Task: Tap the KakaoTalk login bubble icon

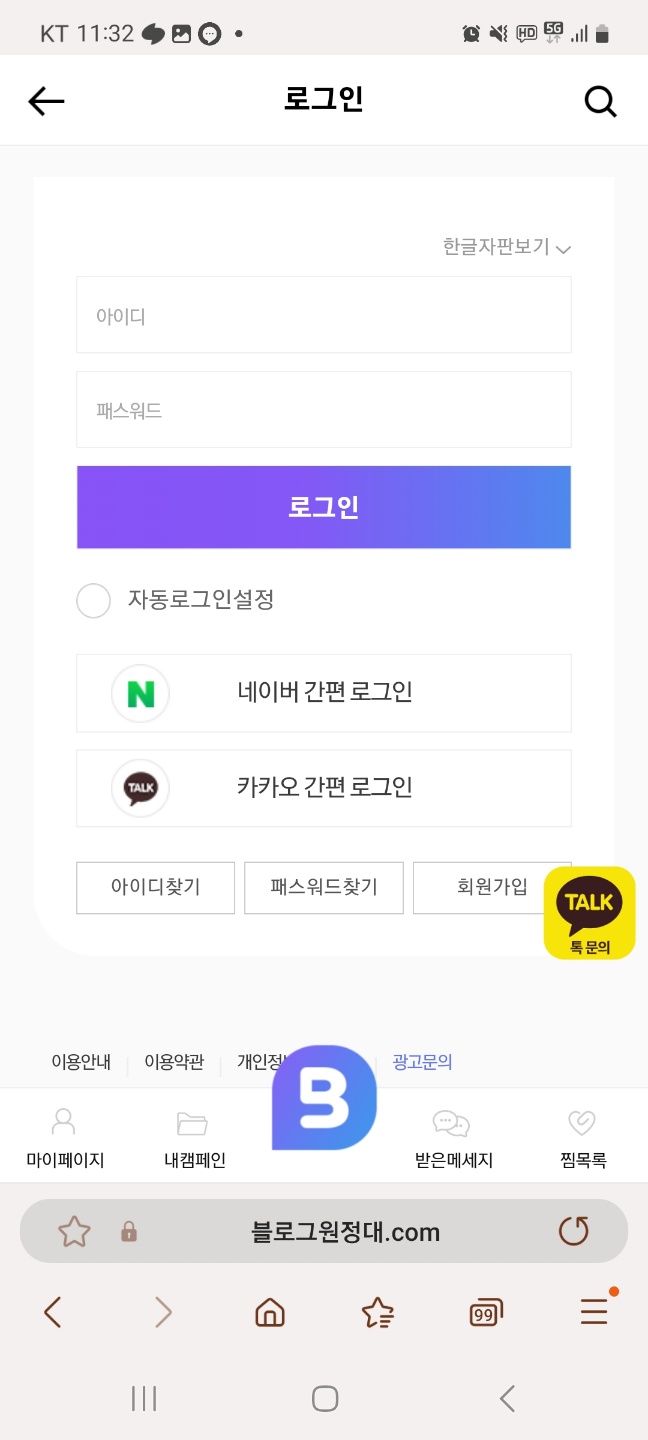Action: 140,788
